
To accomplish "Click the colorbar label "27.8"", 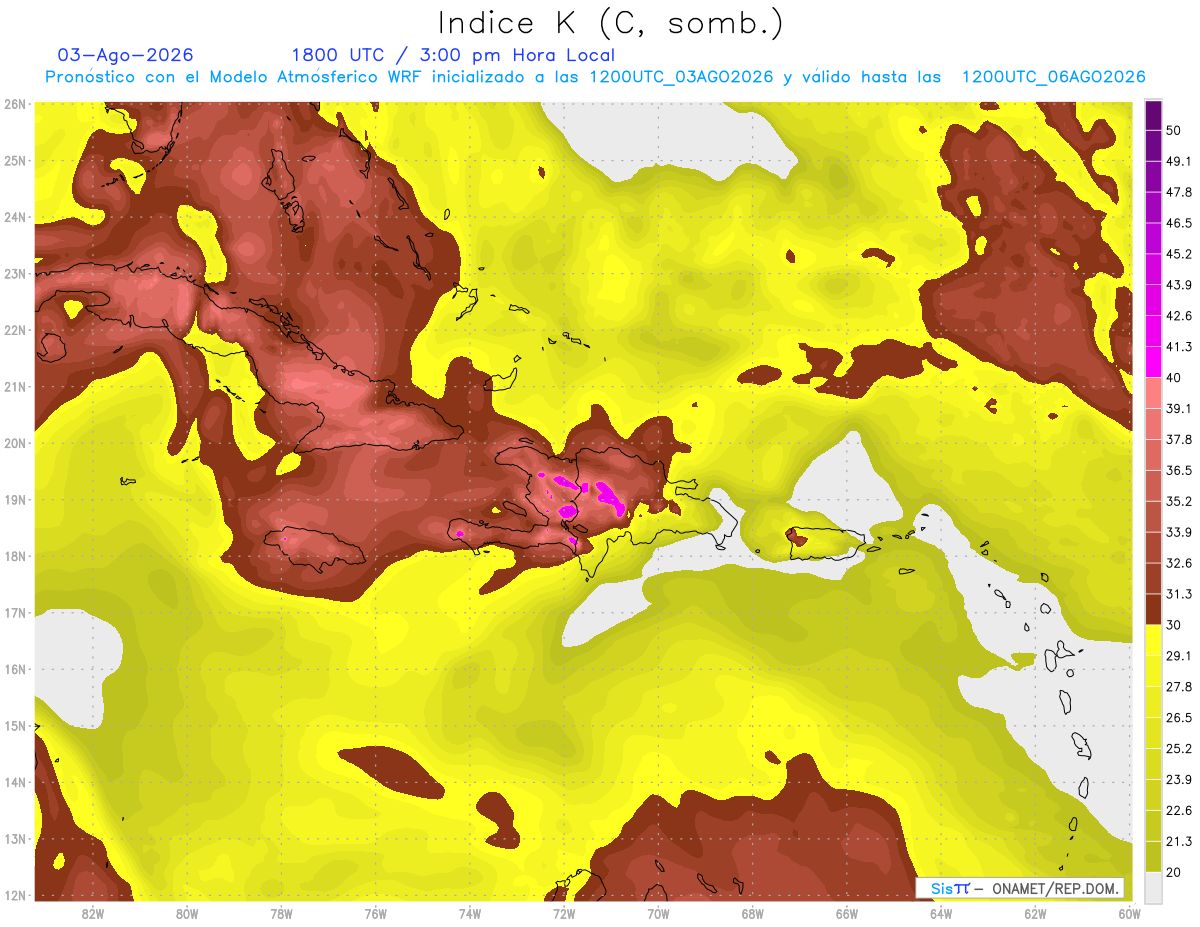I will click(x=1179, y=687).
